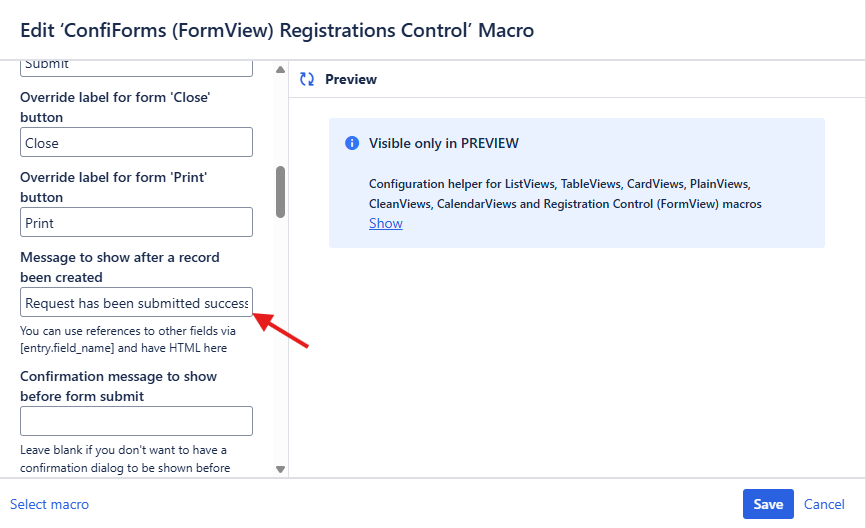Cancel editing the macro
Image resolution: width=866 pixels, height=528 pixels.
[x=824, y=504]
